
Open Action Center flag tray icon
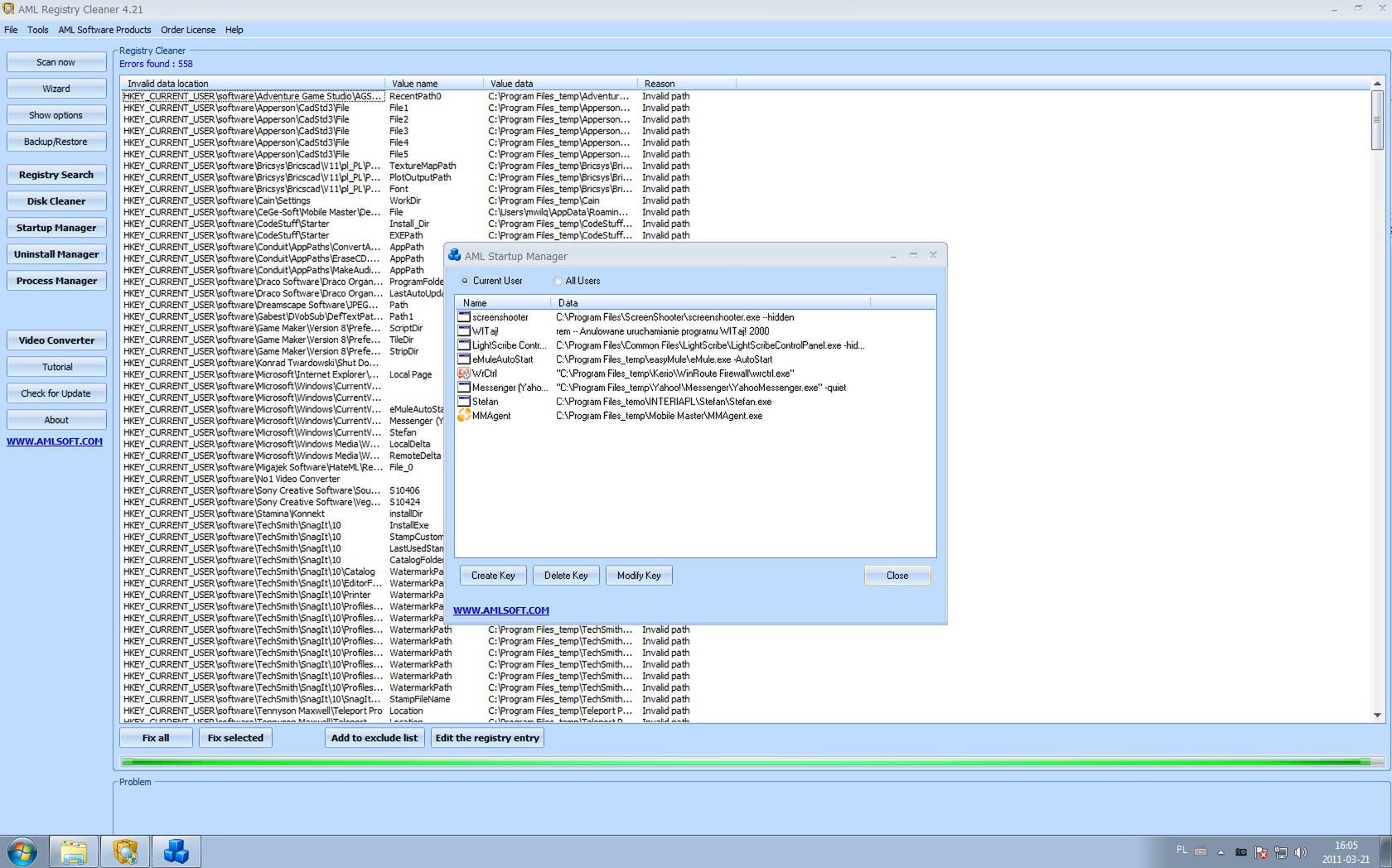(x=1261, y=851)
